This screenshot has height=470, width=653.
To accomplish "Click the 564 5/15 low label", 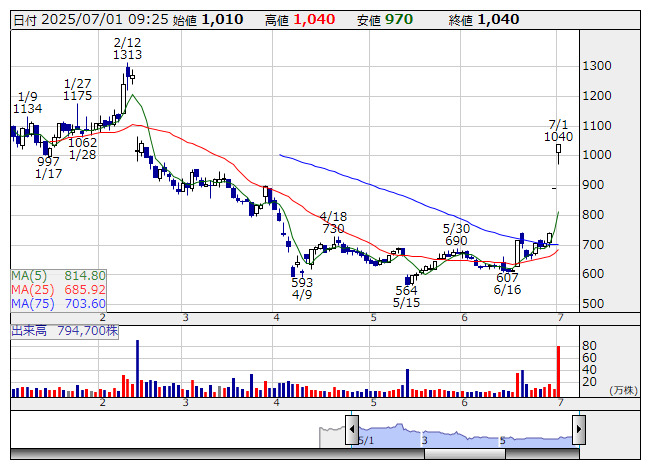I will click(406, 296).
